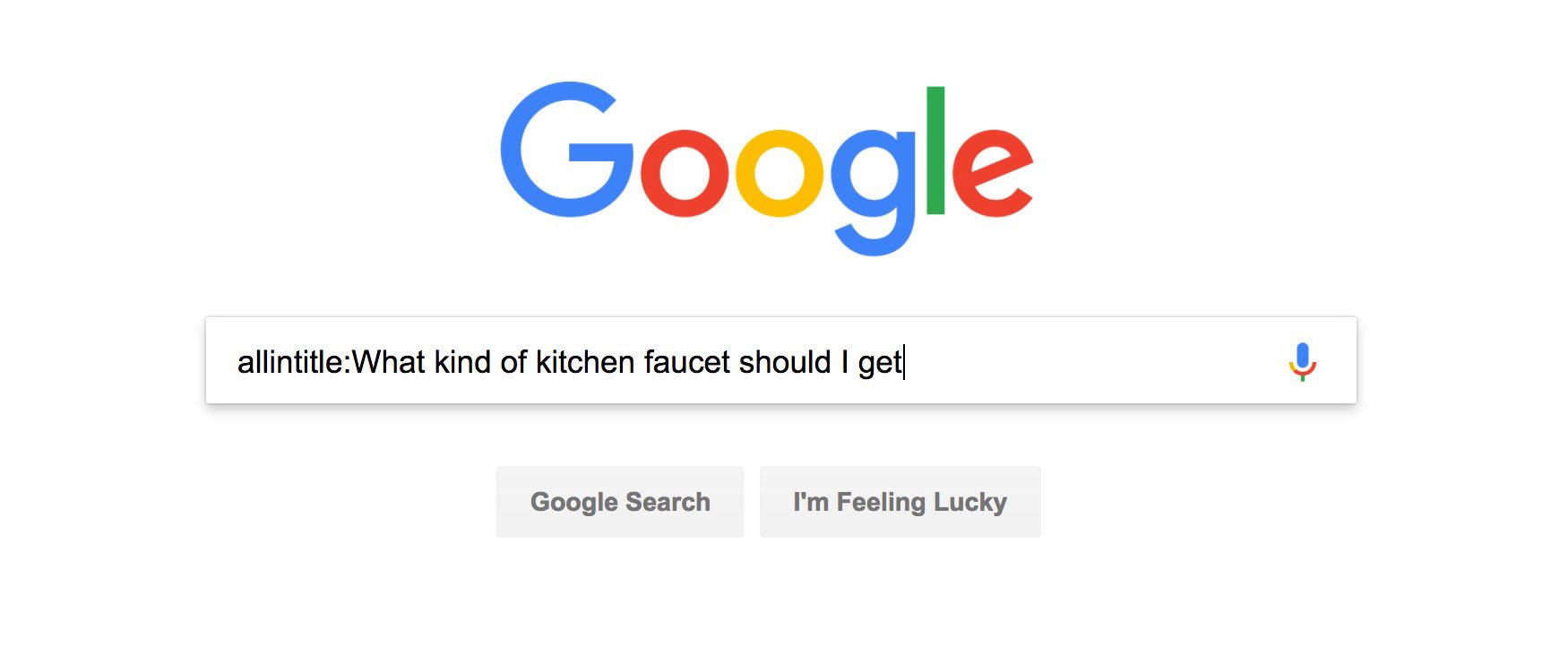The image size is (1568, 656).
Task: Click the red letter e in logo
Action: coord(993,174)
